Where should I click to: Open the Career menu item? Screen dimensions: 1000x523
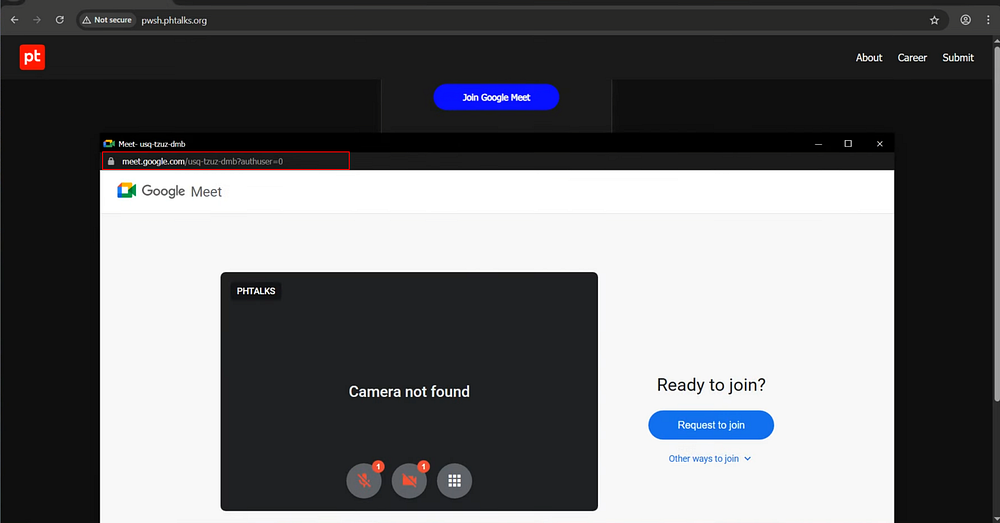912,57
